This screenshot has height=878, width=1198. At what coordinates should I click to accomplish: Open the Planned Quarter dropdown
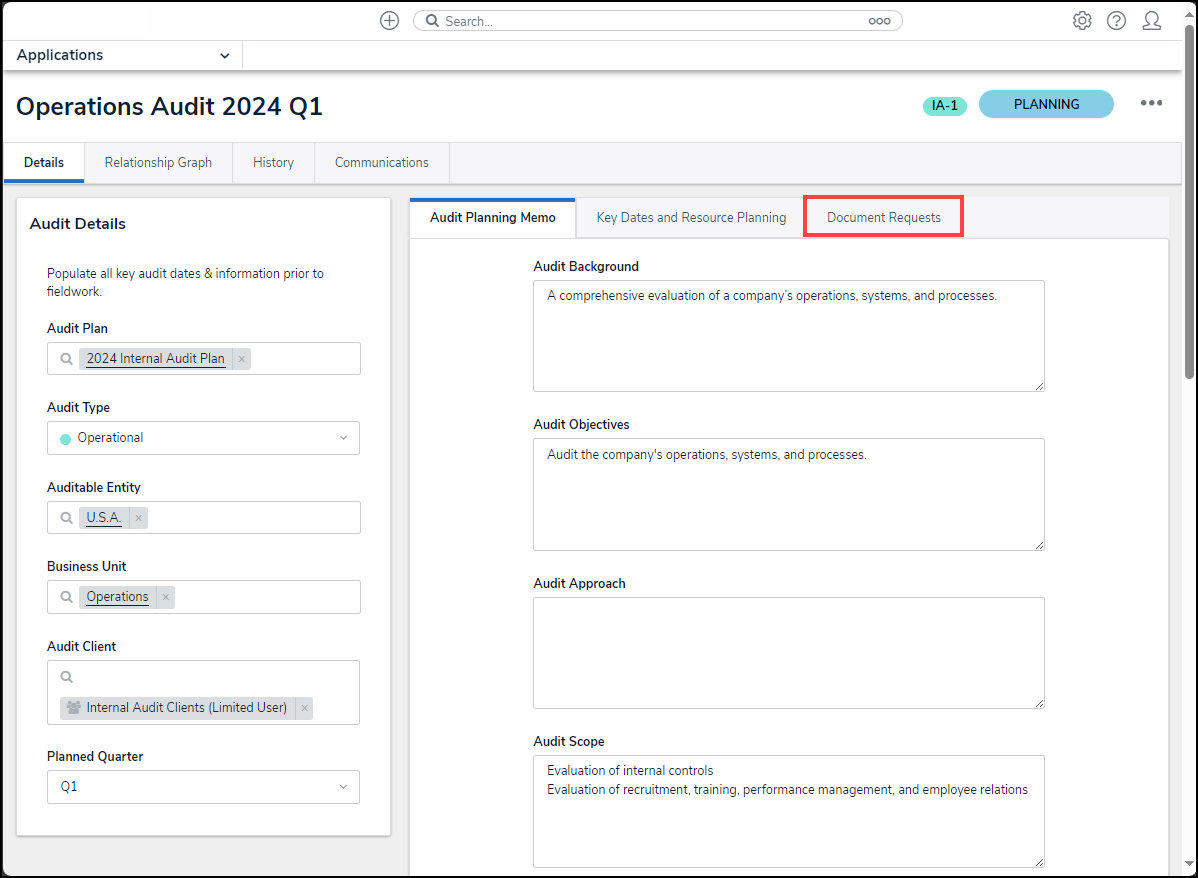[203, 787]
